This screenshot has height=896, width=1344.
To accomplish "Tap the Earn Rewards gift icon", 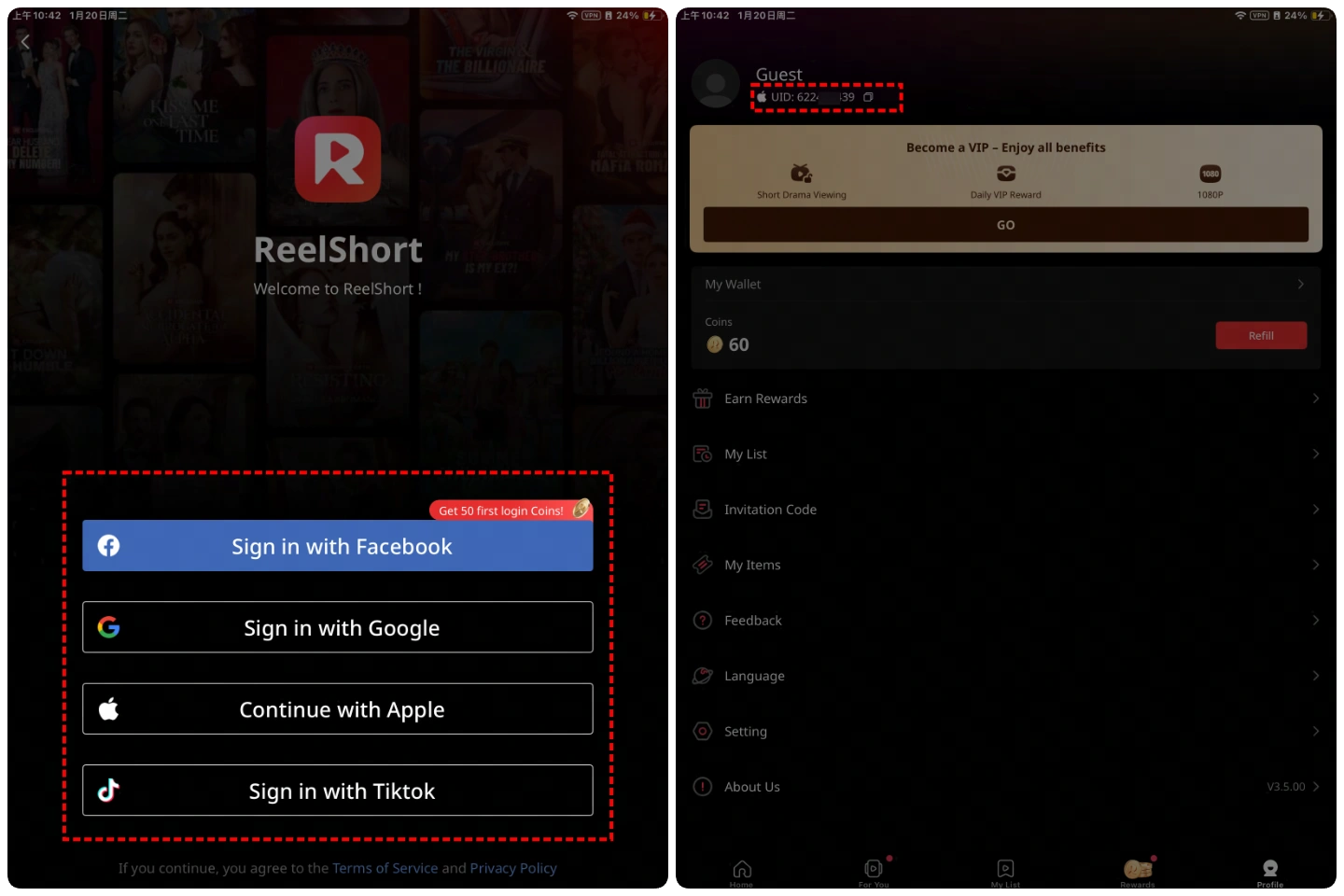I will pyautogui.click(x=703, y=399).
